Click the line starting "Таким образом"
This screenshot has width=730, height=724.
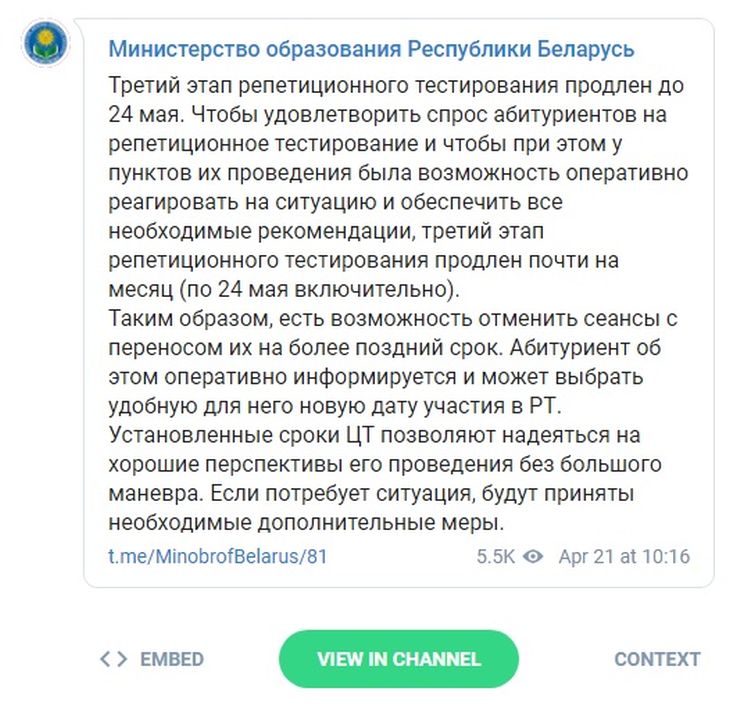392,318
